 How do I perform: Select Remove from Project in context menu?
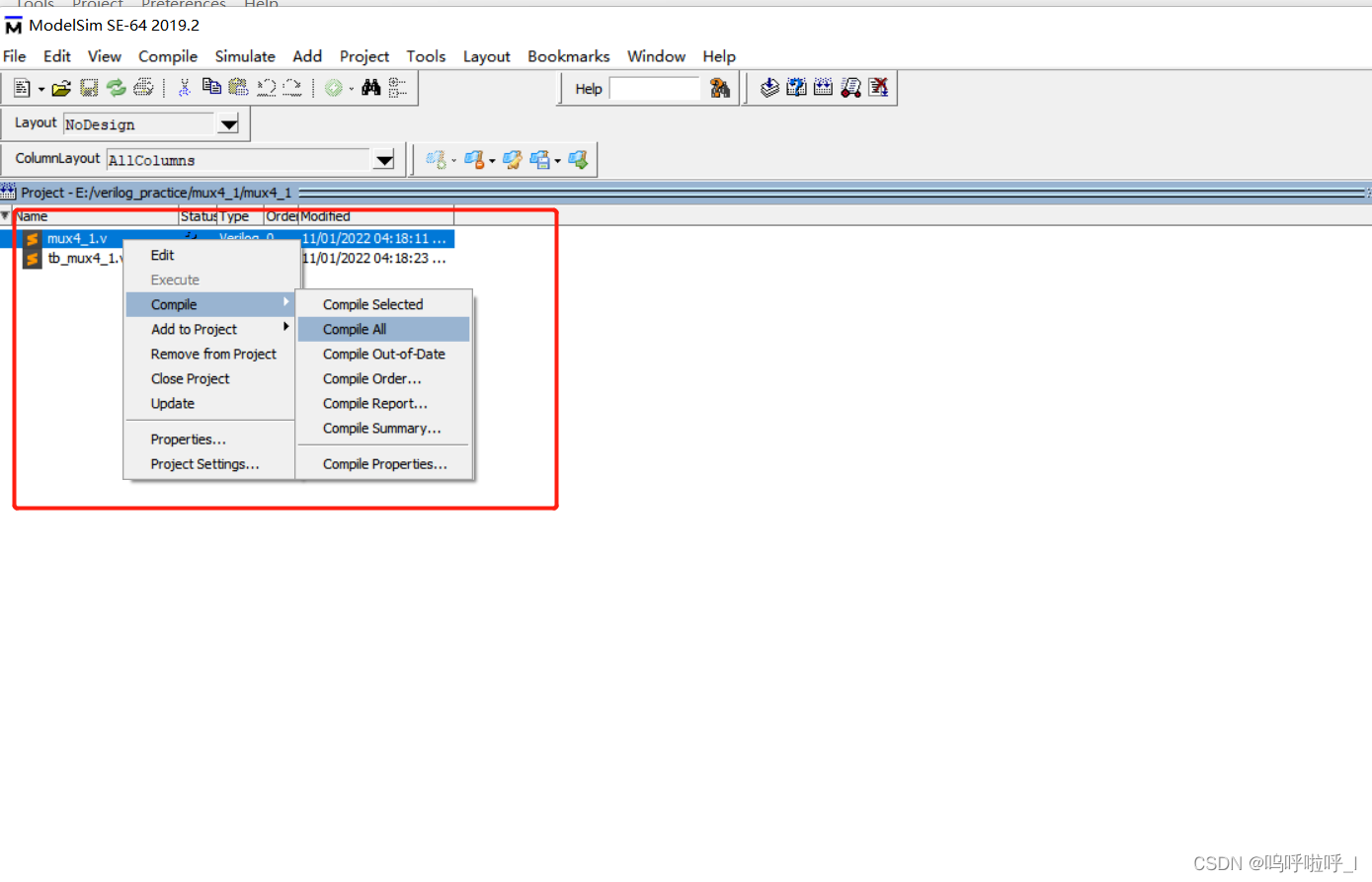(209, 354)
